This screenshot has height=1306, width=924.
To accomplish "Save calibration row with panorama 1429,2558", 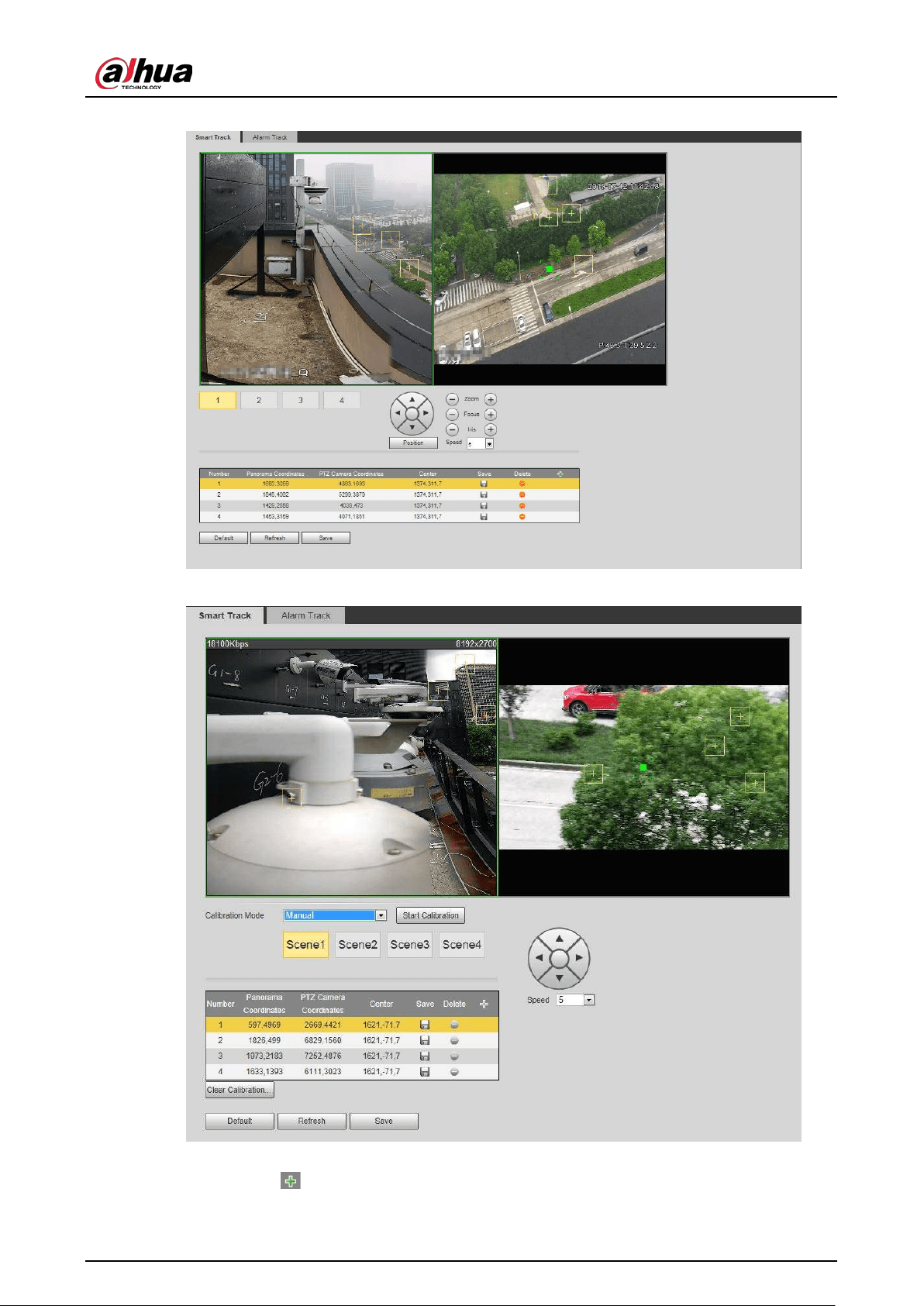I will pyautogui.click(x=484, y=505).
